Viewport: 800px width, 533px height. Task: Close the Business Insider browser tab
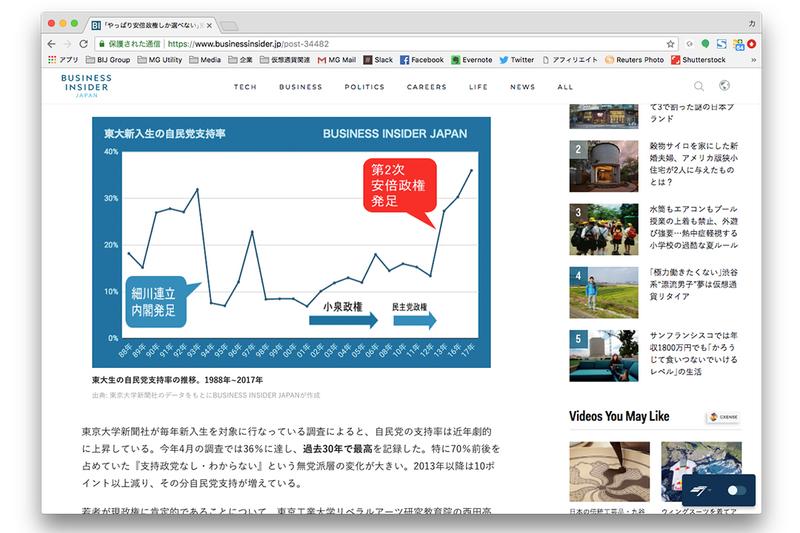pyautogui.click(x=209, y=25)
